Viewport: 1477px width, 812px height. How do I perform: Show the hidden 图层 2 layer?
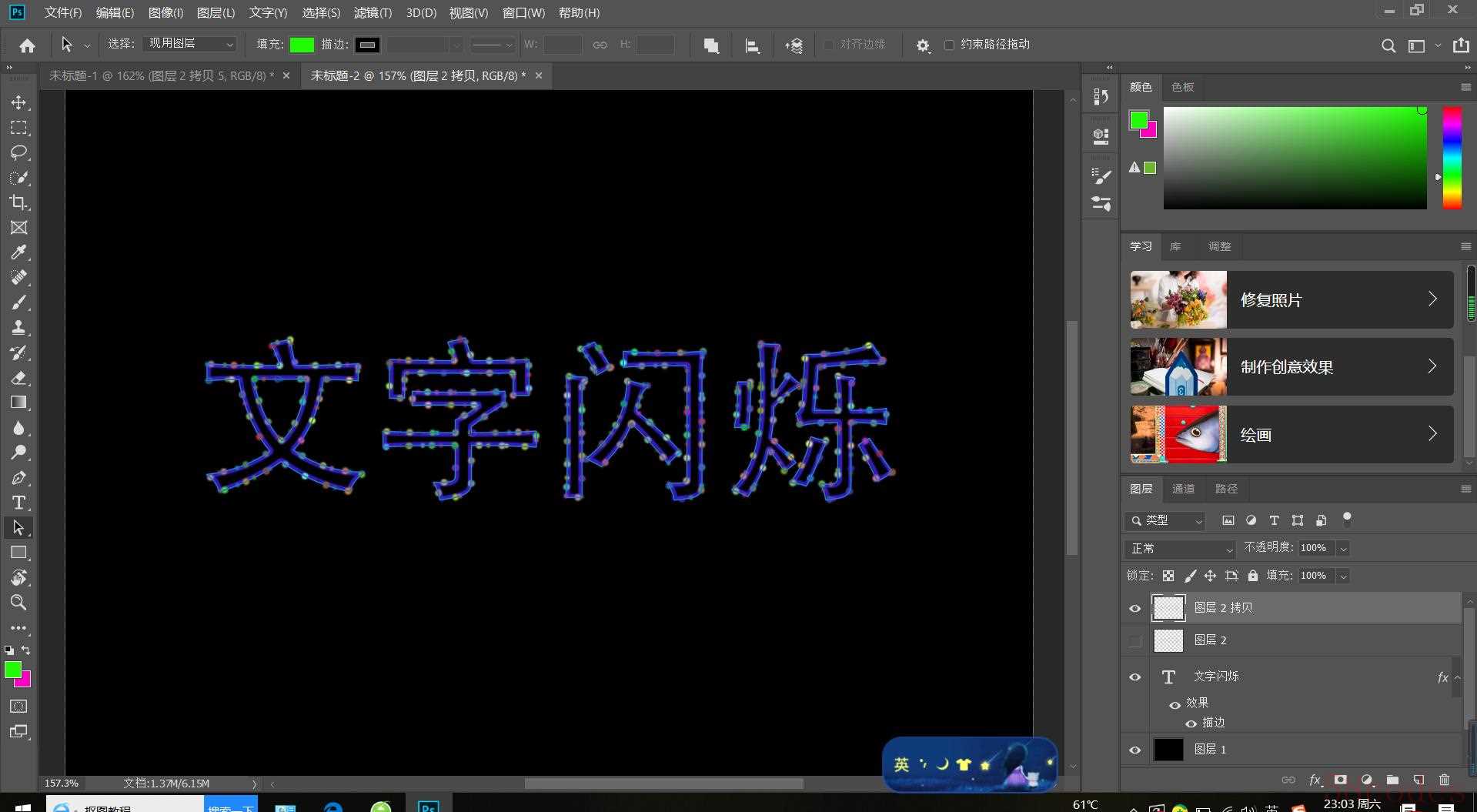[1134, 640]
